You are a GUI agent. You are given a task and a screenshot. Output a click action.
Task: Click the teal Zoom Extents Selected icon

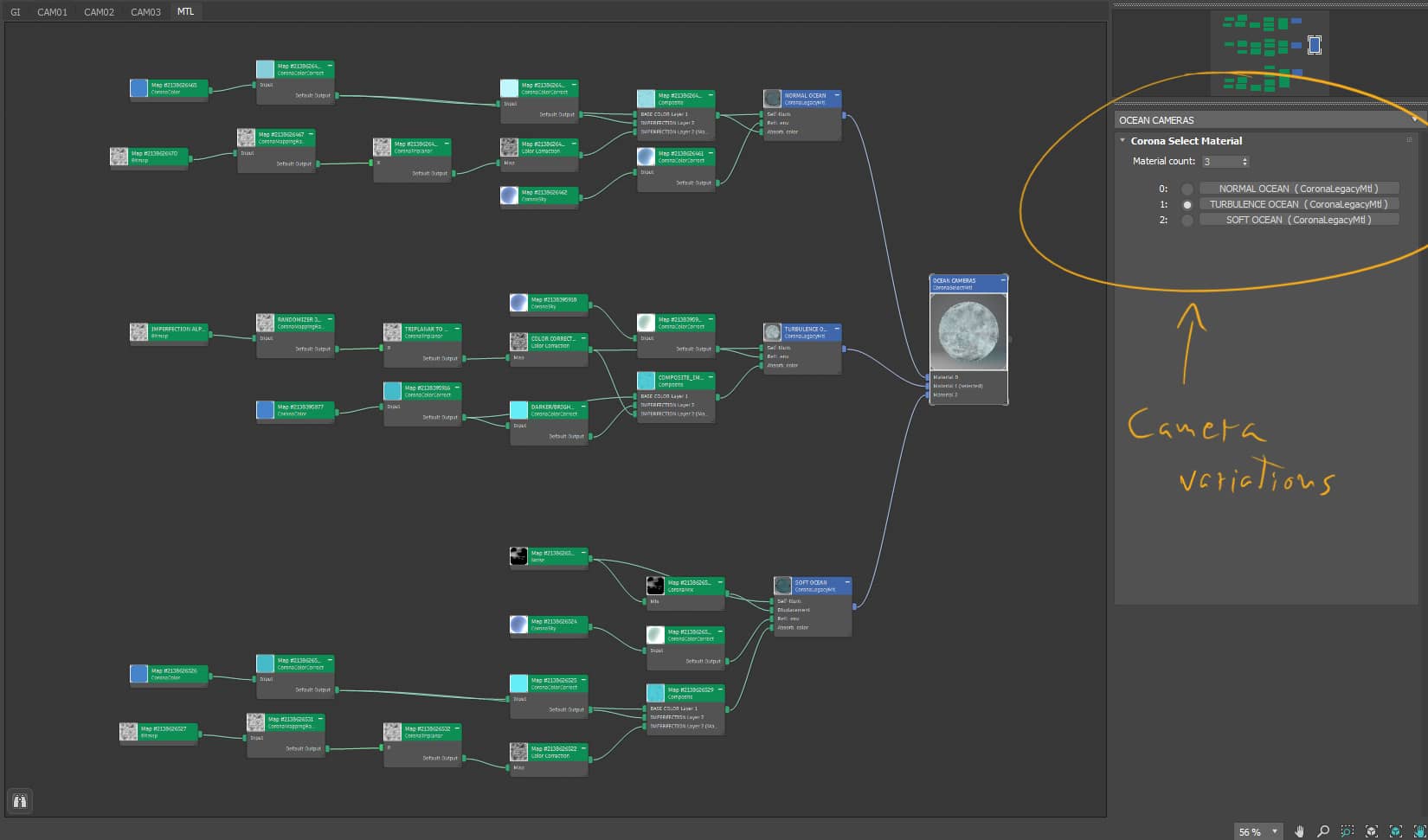[1396, 831]
